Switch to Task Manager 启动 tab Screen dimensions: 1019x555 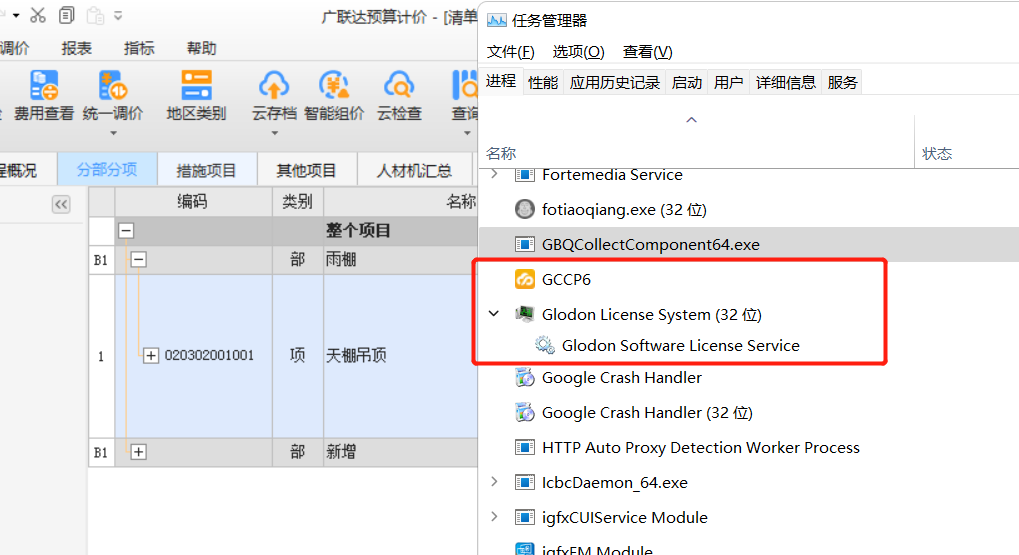point(687,83)
